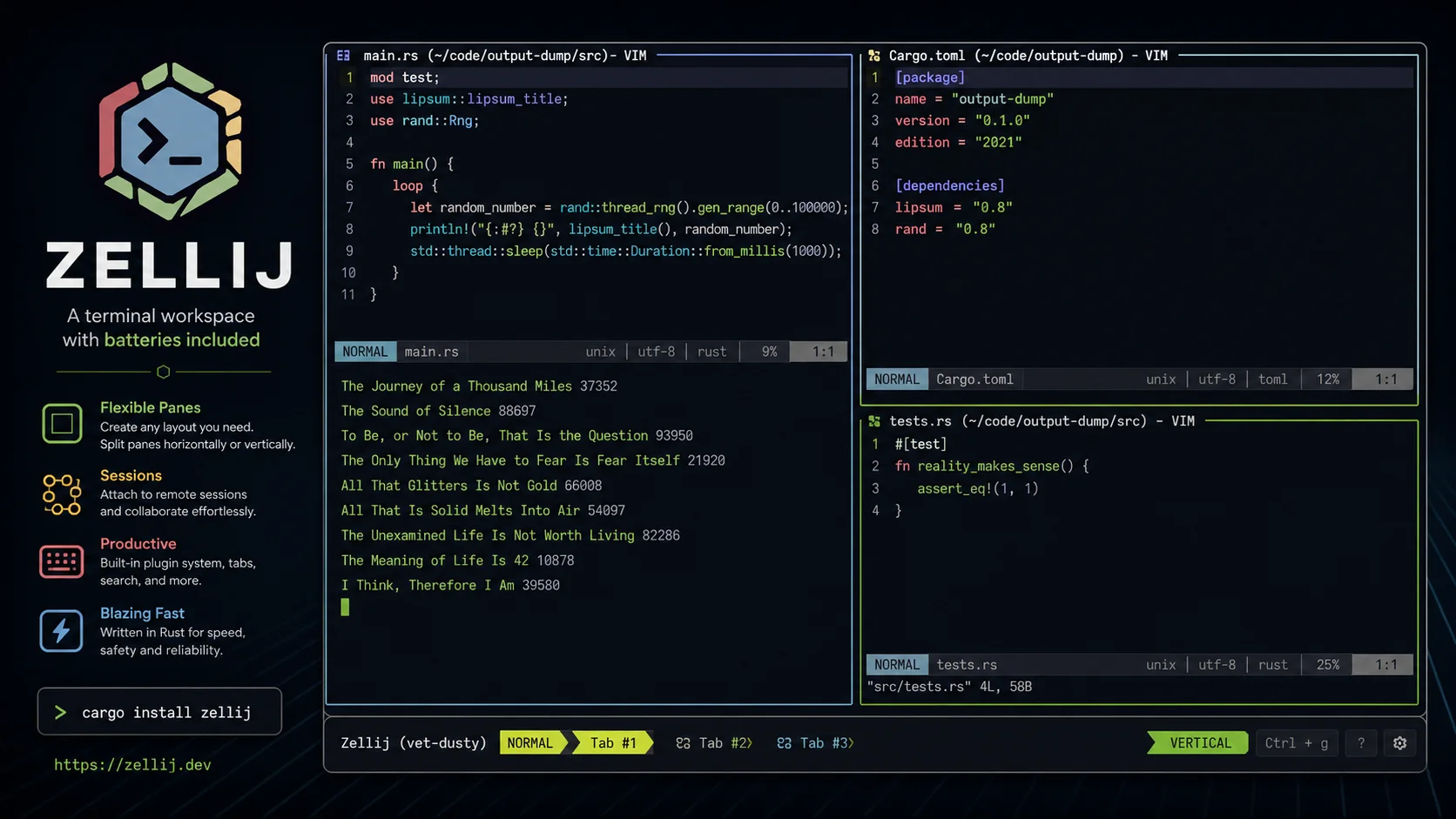Screen dimensions: 1456x819
Task: Click the output line "I Think, Therefore I Am 39580"
Action: tap(450, 586)
